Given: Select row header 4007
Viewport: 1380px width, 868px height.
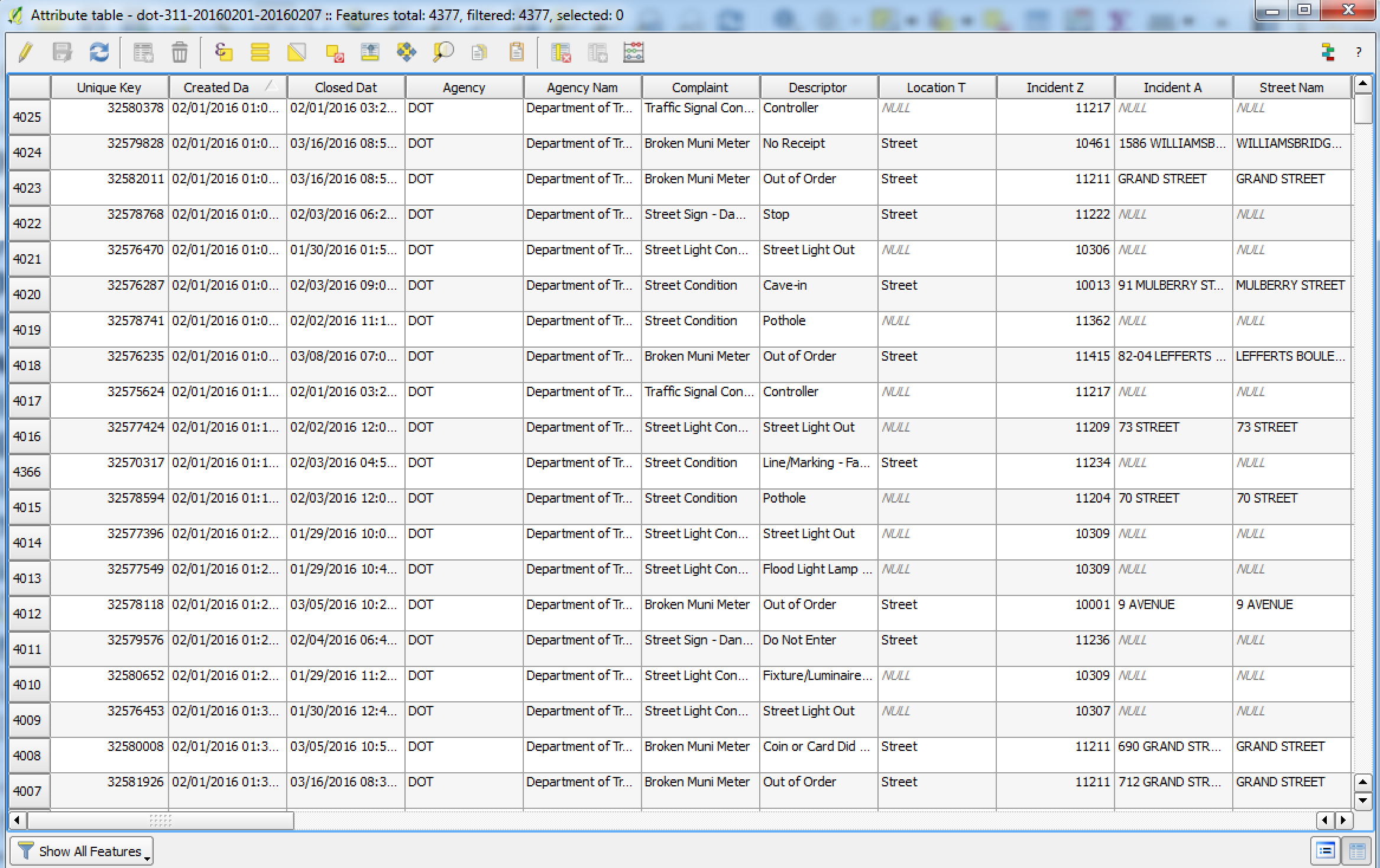Looking at the screenshot, I should (29, 791).
